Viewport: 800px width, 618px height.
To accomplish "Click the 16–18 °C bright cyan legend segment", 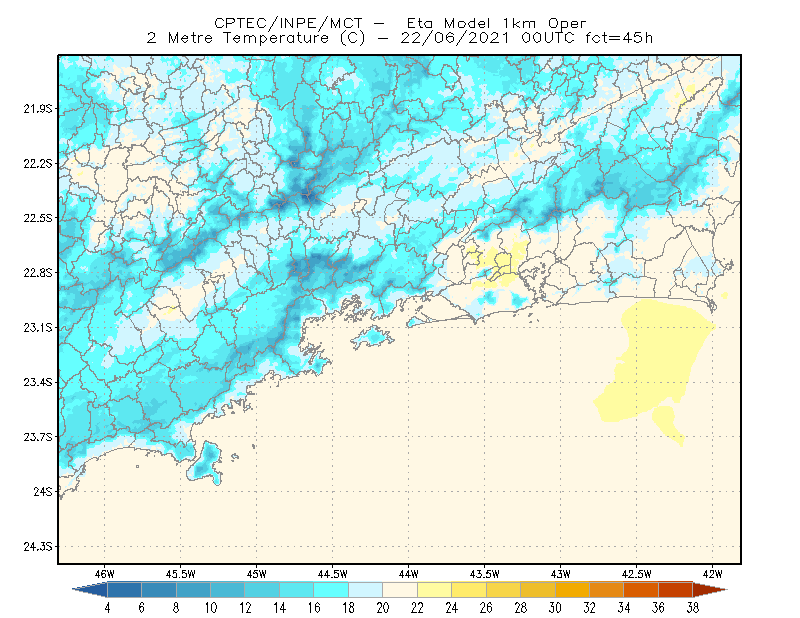I will [x=331, y=590].
